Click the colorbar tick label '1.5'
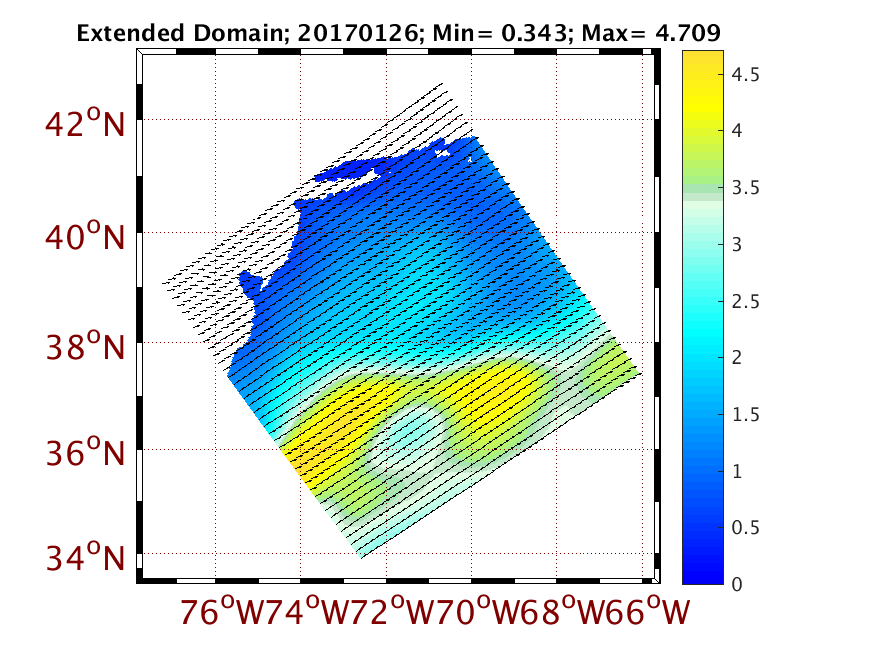Viewport: 874px width, 655px height. (745, 414)
